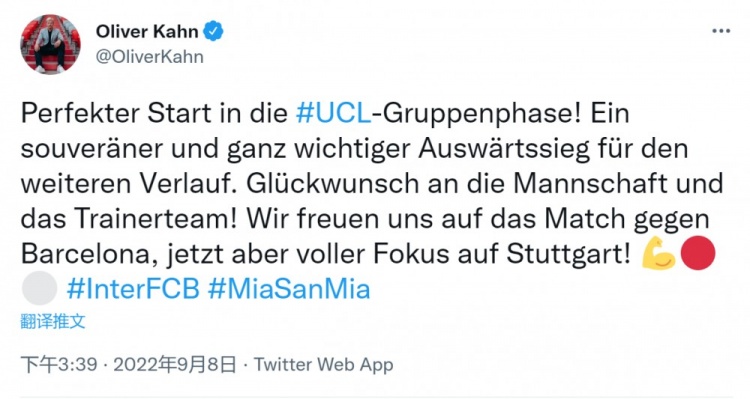The height and width of the screenshot is (399, 750).
Task: Click the 2022年9月8日 date
Action: coord(175,365)
